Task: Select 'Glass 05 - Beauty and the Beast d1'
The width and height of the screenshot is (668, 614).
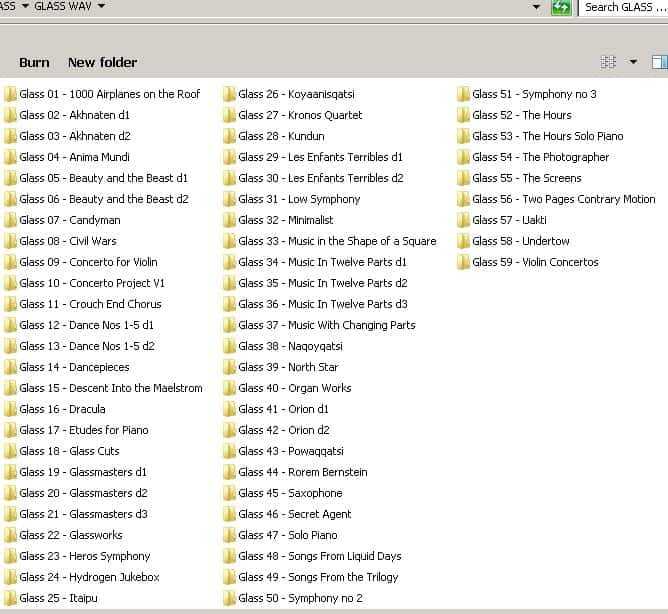Action: coord(104,178)
